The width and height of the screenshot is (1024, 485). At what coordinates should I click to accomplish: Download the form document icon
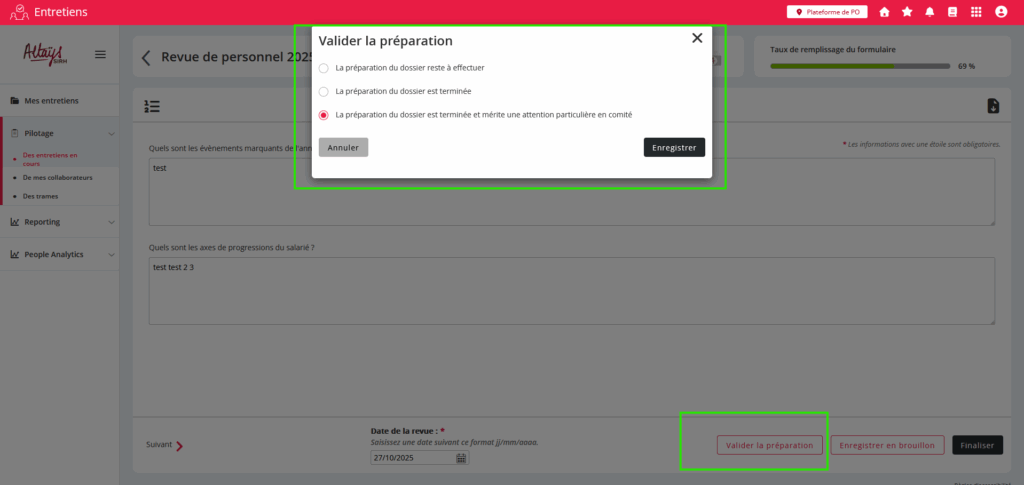click(992, 106)
